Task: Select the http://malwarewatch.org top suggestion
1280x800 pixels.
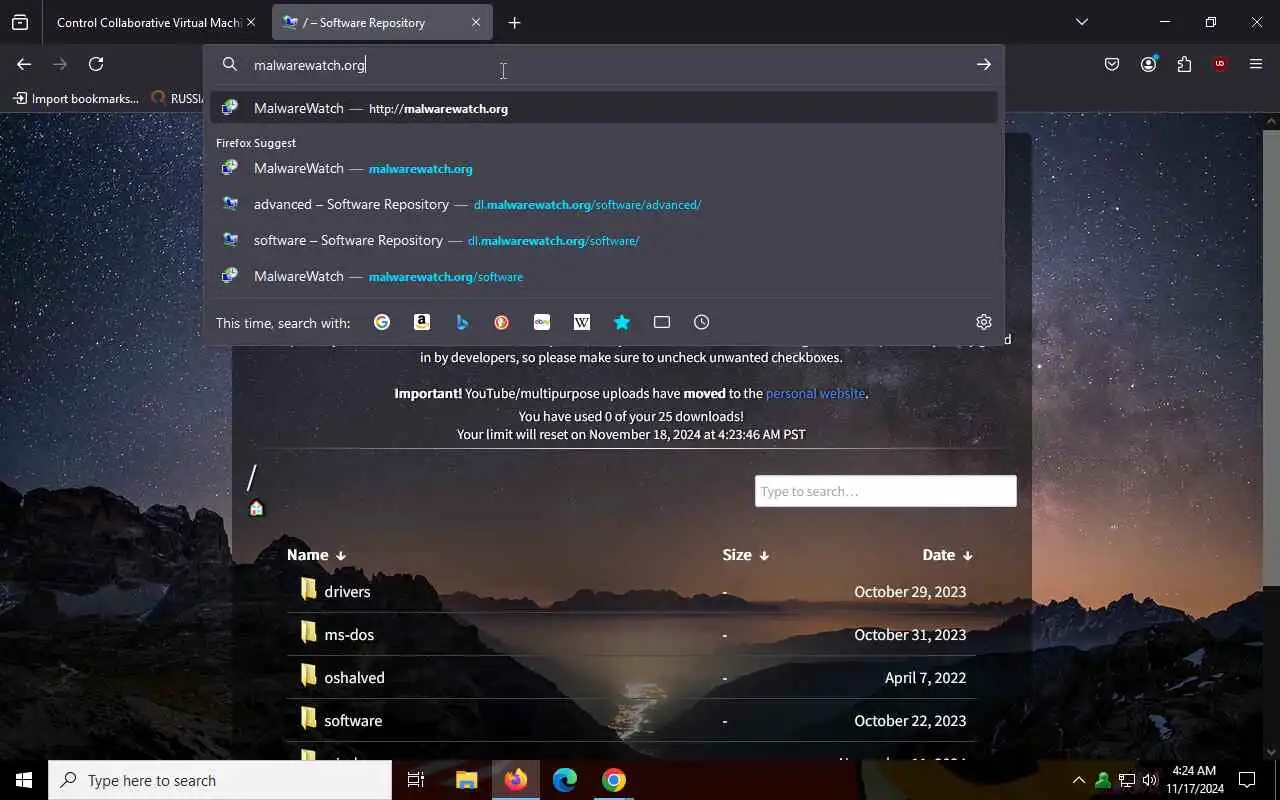Action: (604, 108)
